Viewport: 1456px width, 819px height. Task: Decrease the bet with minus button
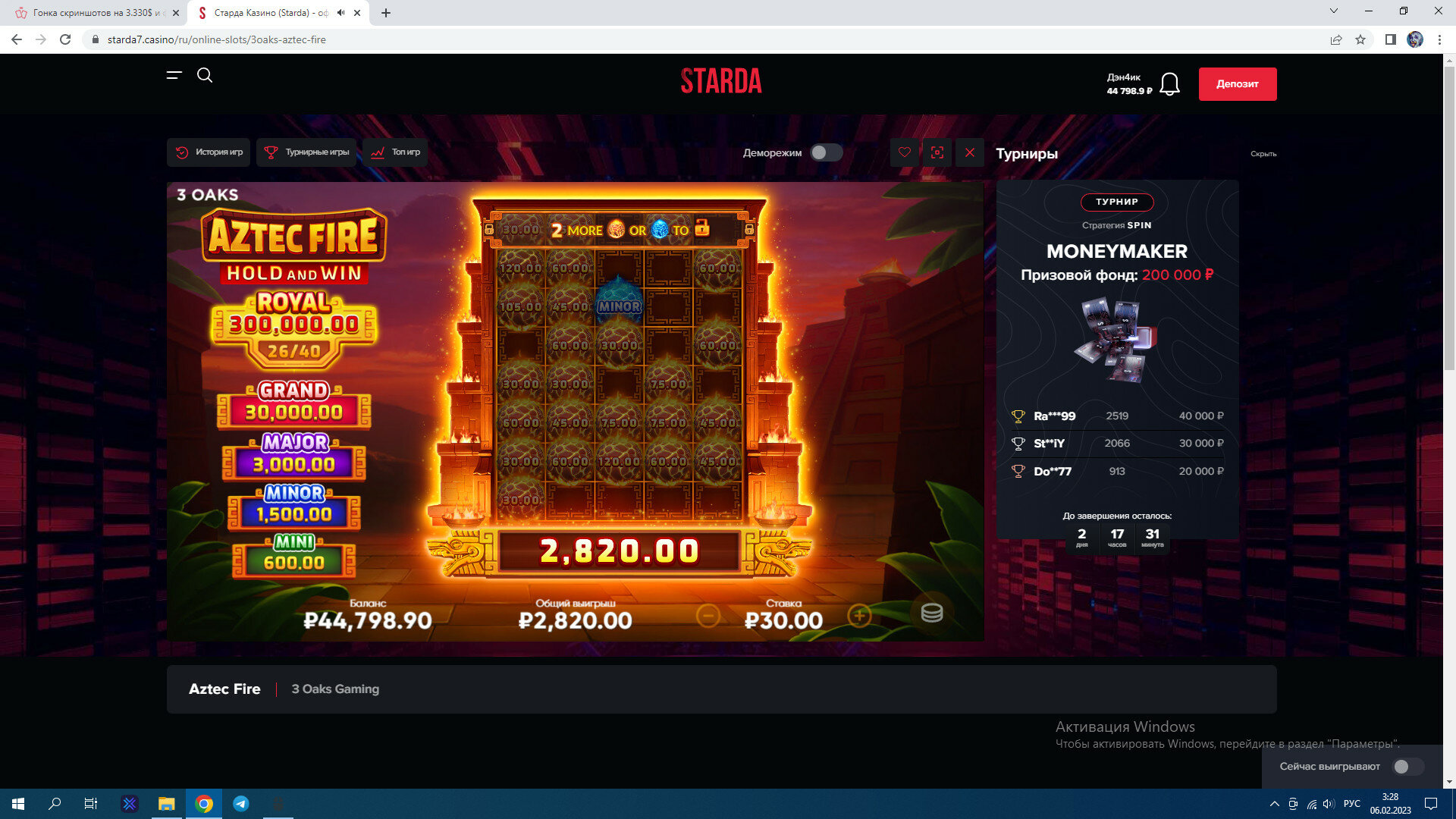pyautogui.click(x=708, y=616)
